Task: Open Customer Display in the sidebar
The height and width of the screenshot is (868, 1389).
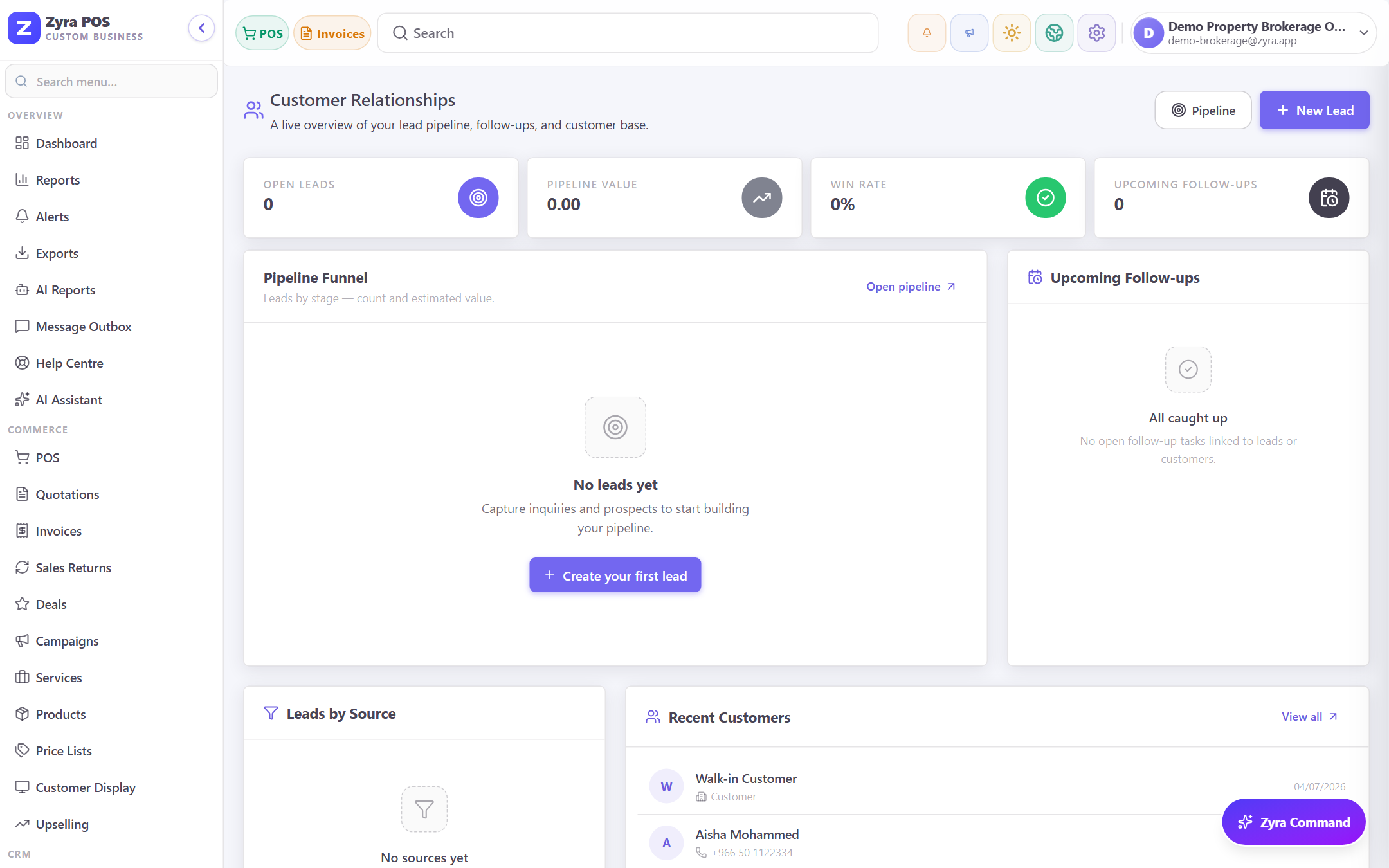Action: [x=111, y=788]
